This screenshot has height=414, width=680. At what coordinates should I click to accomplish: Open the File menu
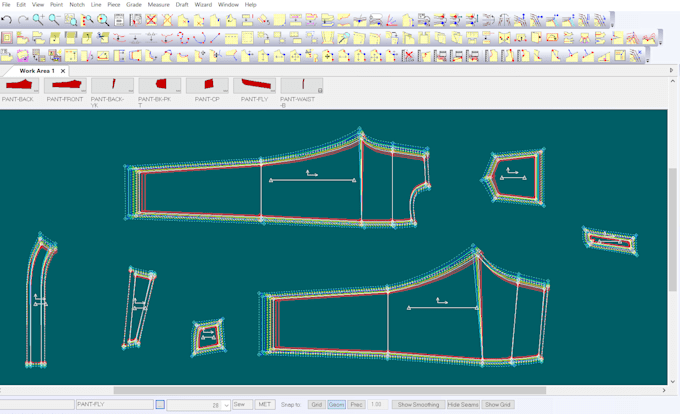tap(6, 4)
